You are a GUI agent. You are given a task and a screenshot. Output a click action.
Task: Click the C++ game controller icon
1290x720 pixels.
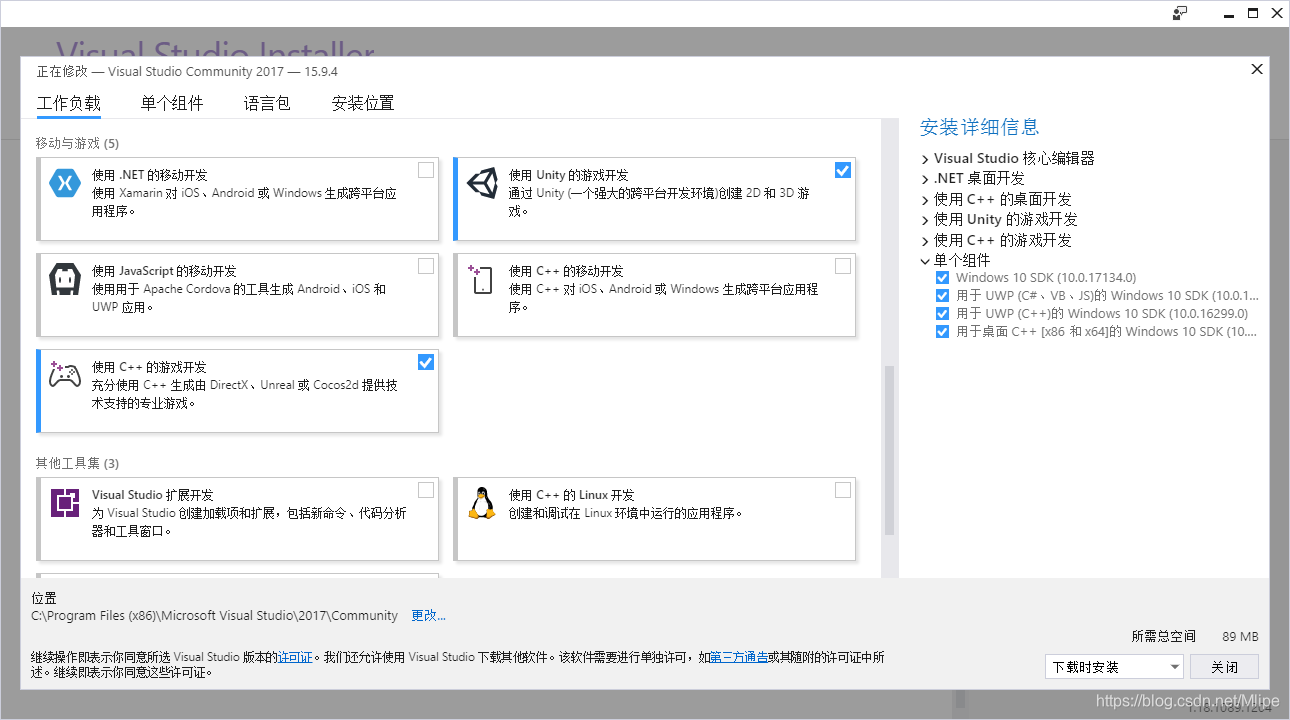tap(65, 374)
